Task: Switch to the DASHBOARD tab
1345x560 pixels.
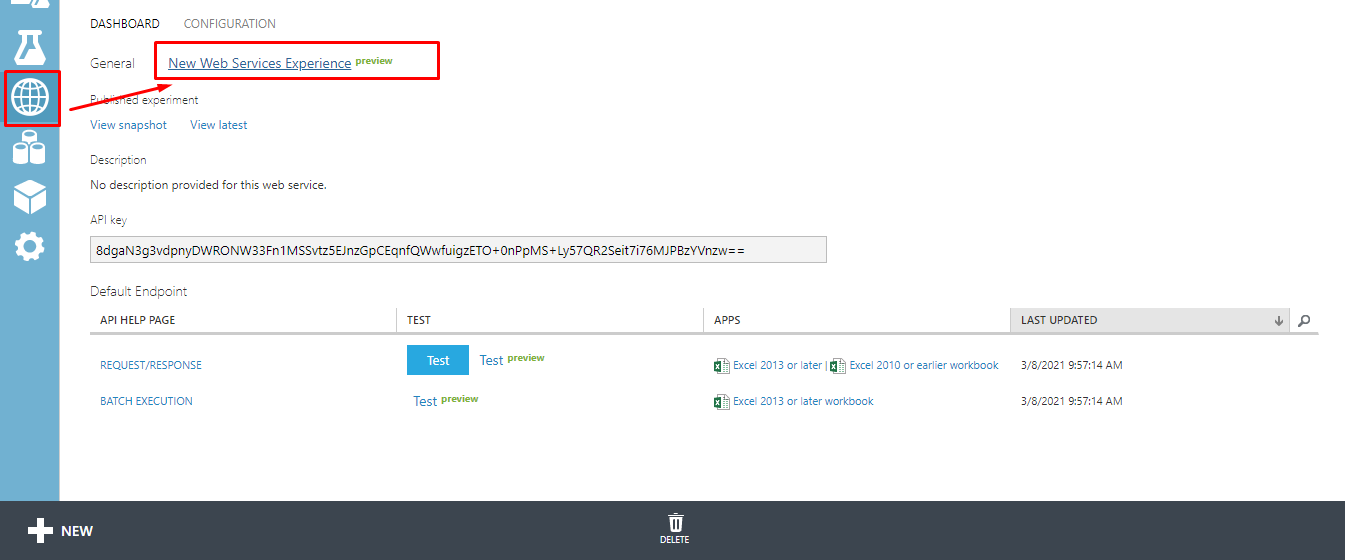Action: [x=125, y=24]
